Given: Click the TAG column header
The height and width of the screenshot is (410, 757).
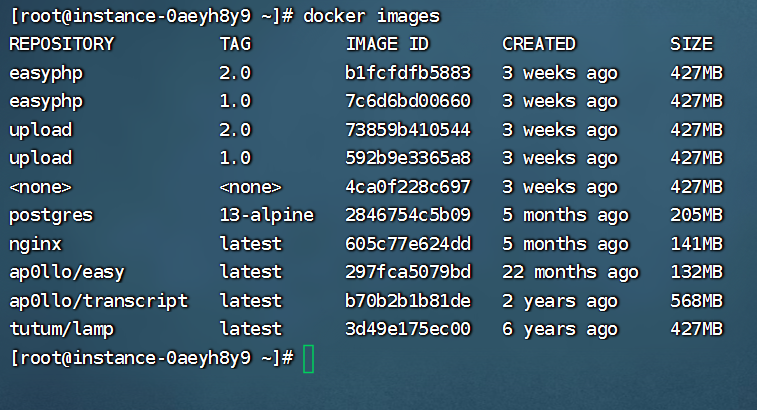Looking at the screenshot, I should pyautogui.click(x=236, y=44).
